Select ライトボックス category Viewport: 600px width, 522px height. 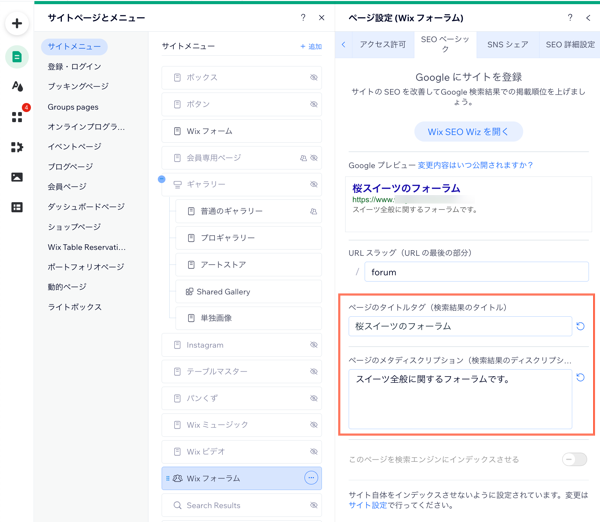coord(75,307)
